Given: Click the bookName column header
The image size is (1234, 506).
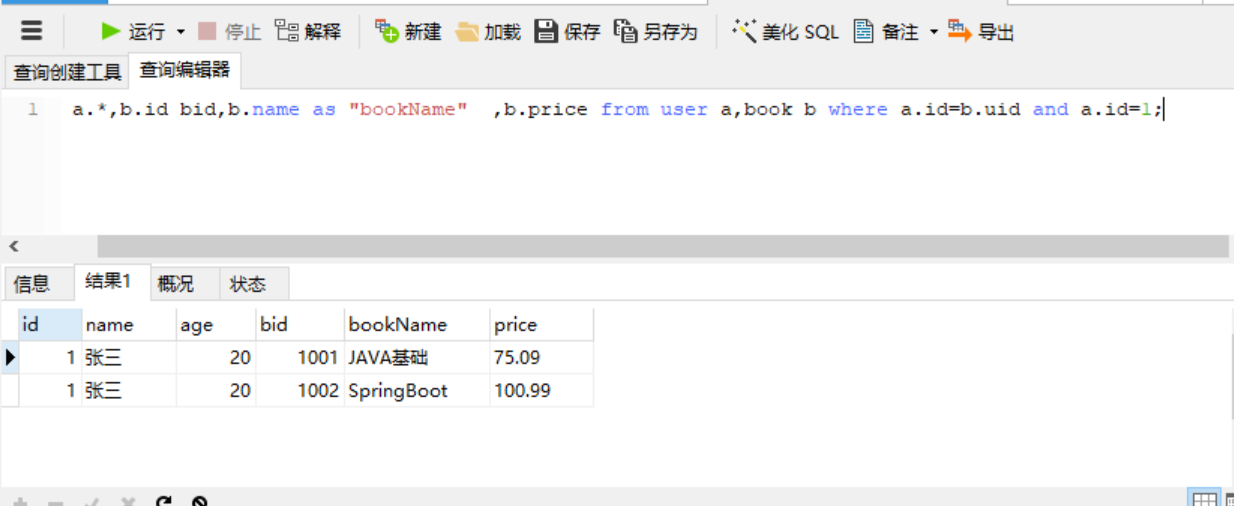Looking at the screenshot, I should 417,324.
